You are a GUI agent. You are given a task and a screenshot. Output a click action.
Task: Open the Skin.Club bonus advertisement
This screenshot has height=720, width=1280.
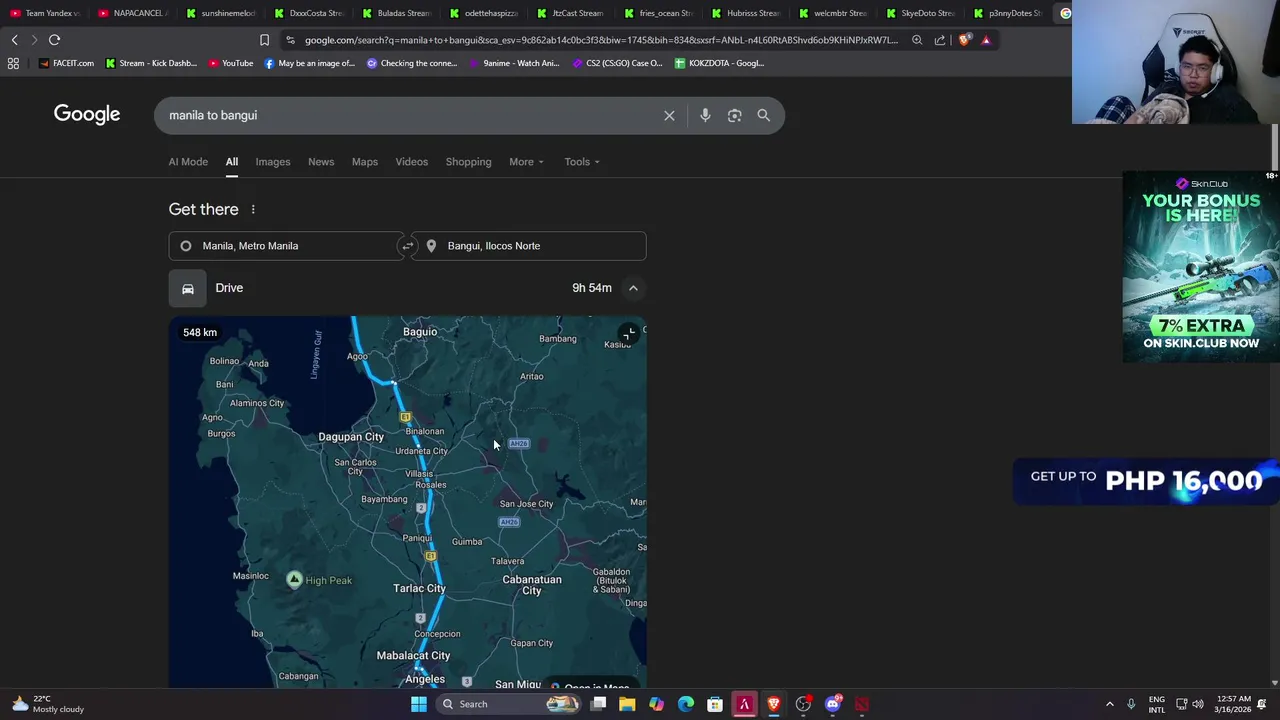[1201, 267]
